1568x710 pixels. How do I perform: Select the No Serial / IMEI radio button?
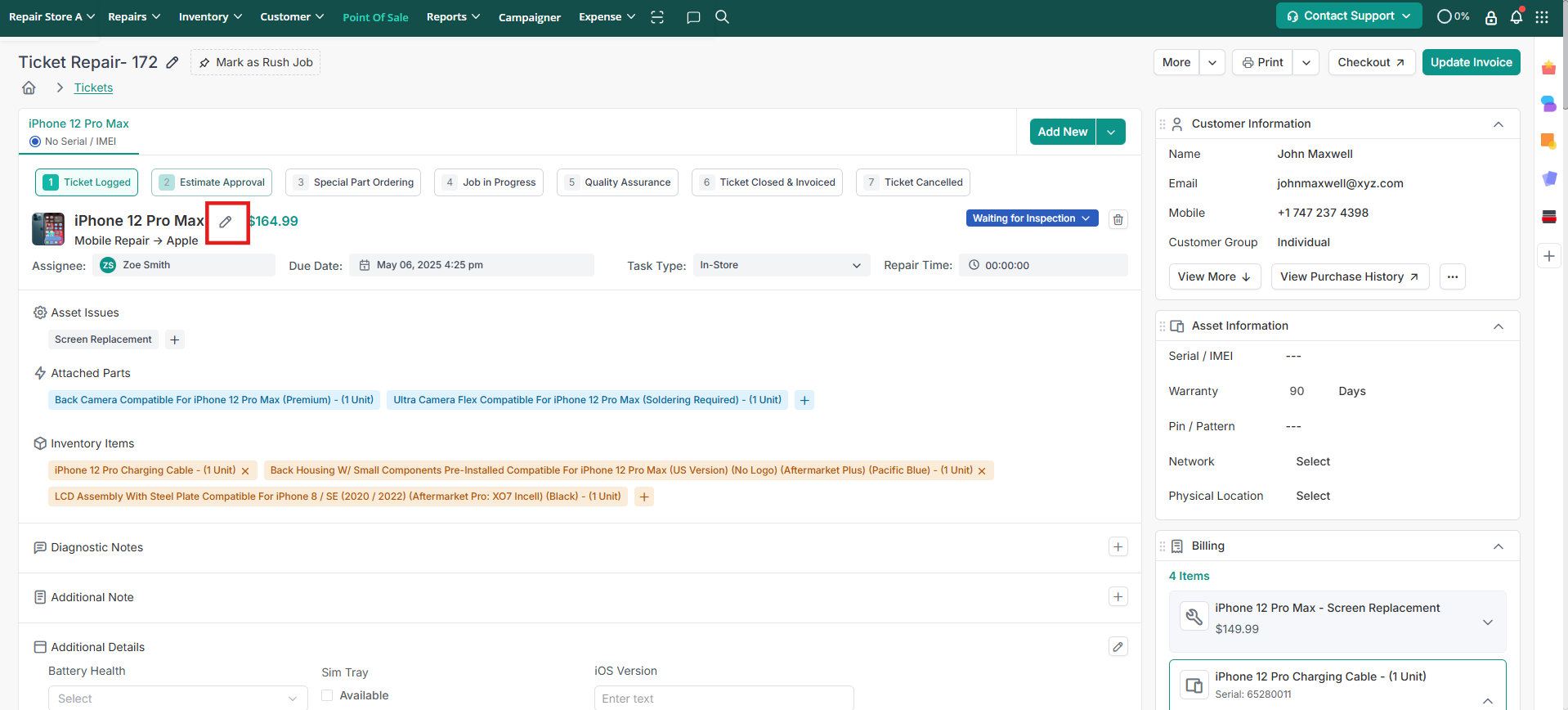[x=35, y=142]
